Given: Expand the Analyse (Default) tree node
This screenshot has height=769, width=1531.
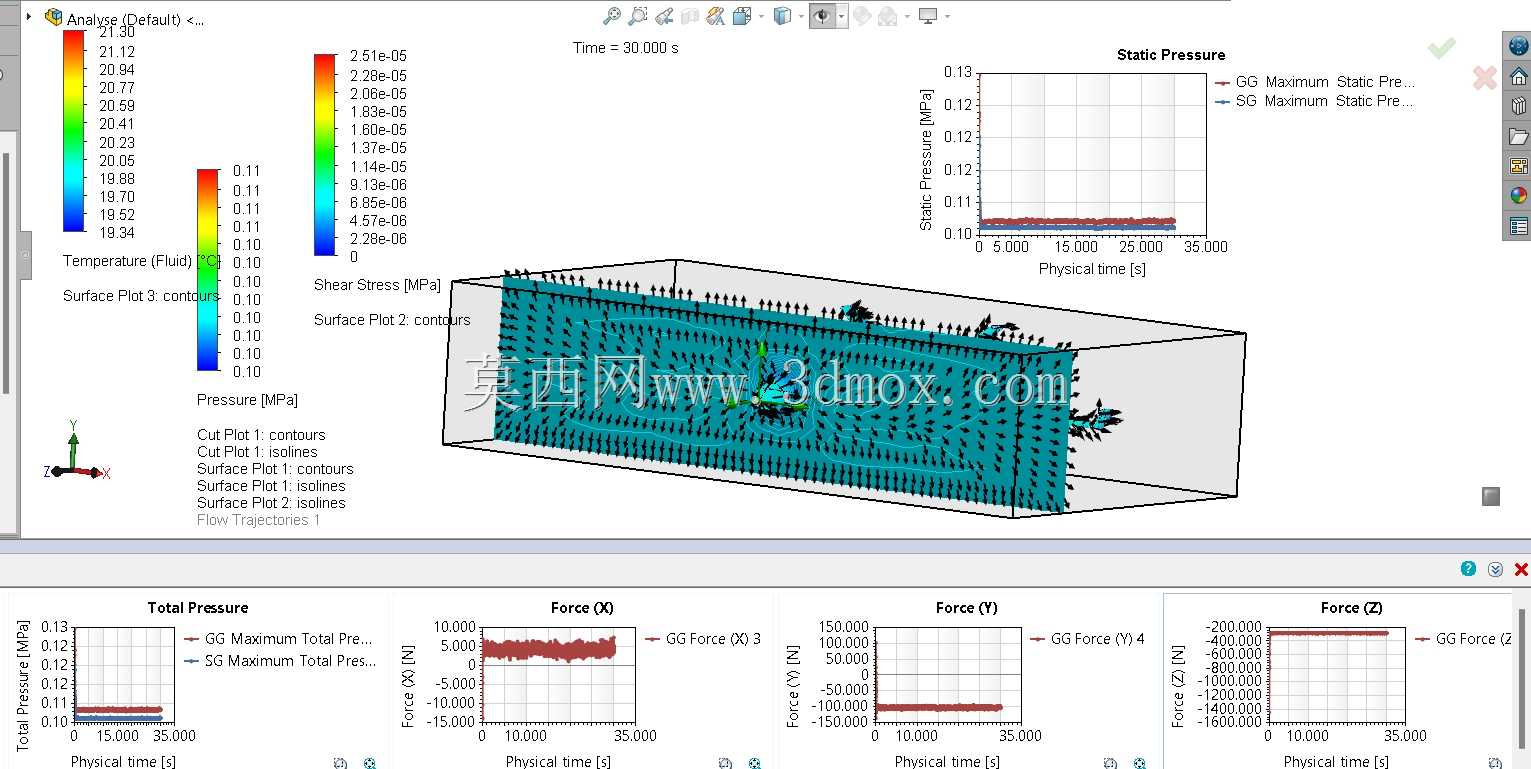Looking at the screenshot, I should tap(29, 17).
